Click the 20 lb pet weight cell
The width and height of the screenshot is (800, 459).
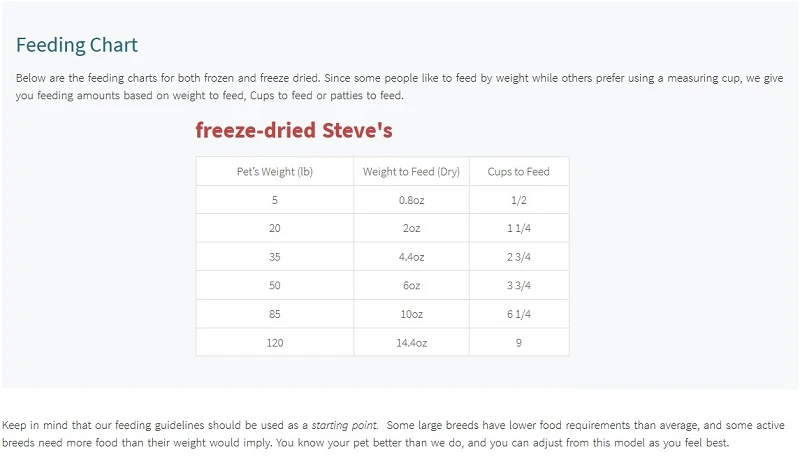pos(275,228)
